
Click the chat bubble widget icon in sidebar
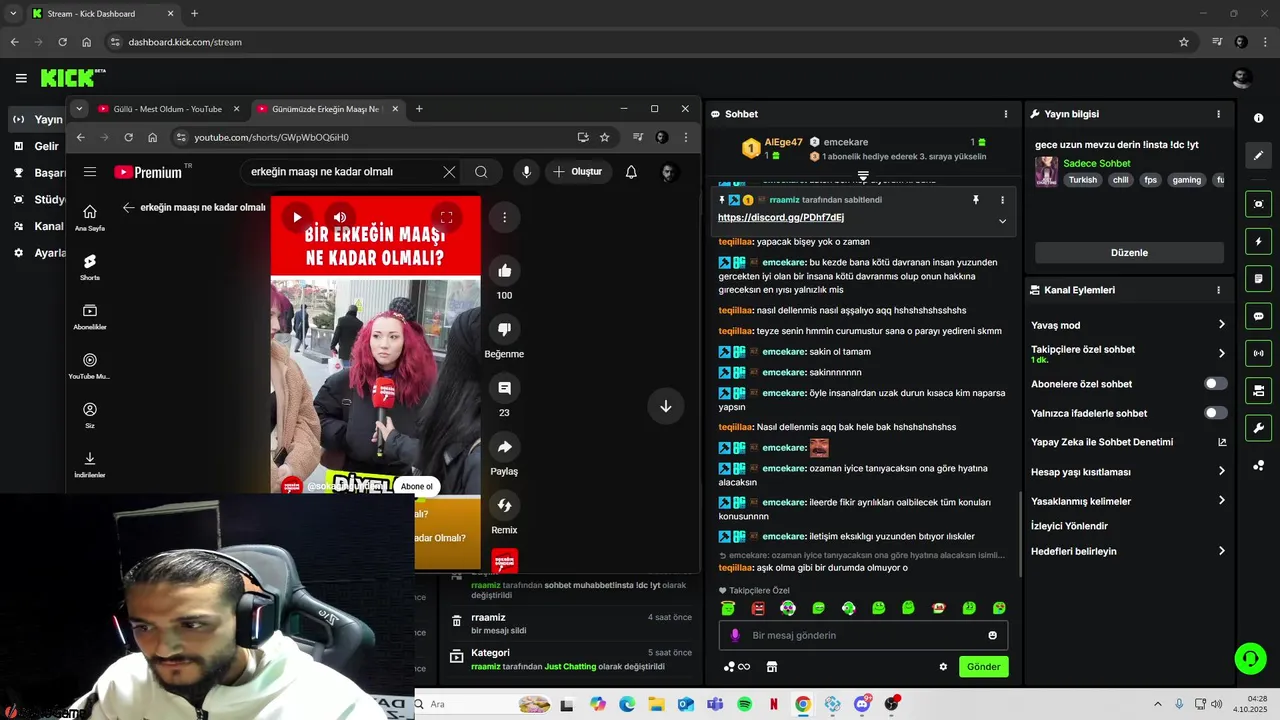click(1258, 316)
